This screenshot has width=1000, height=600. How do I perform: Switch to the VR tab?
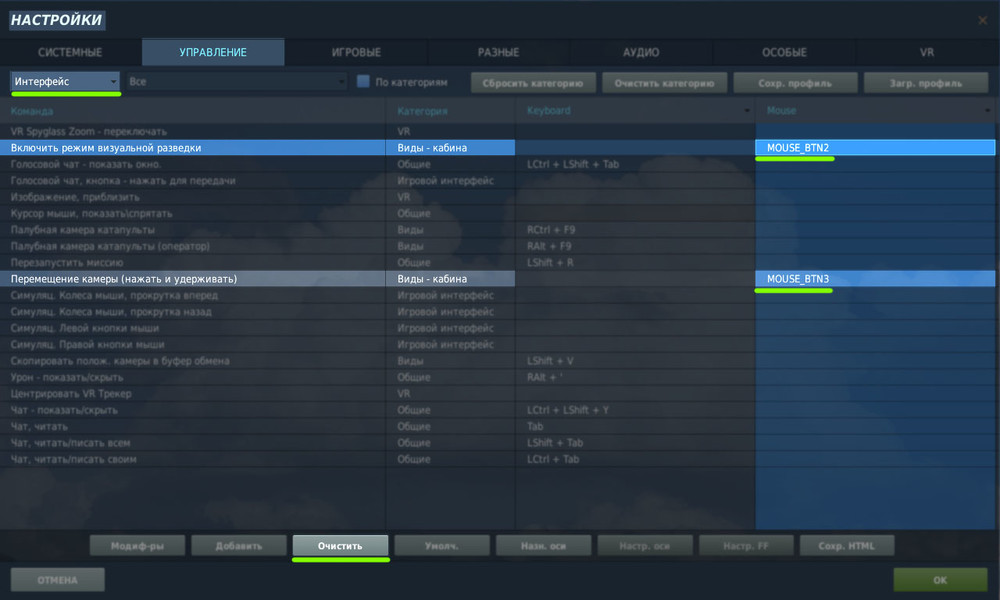(925, 52)
